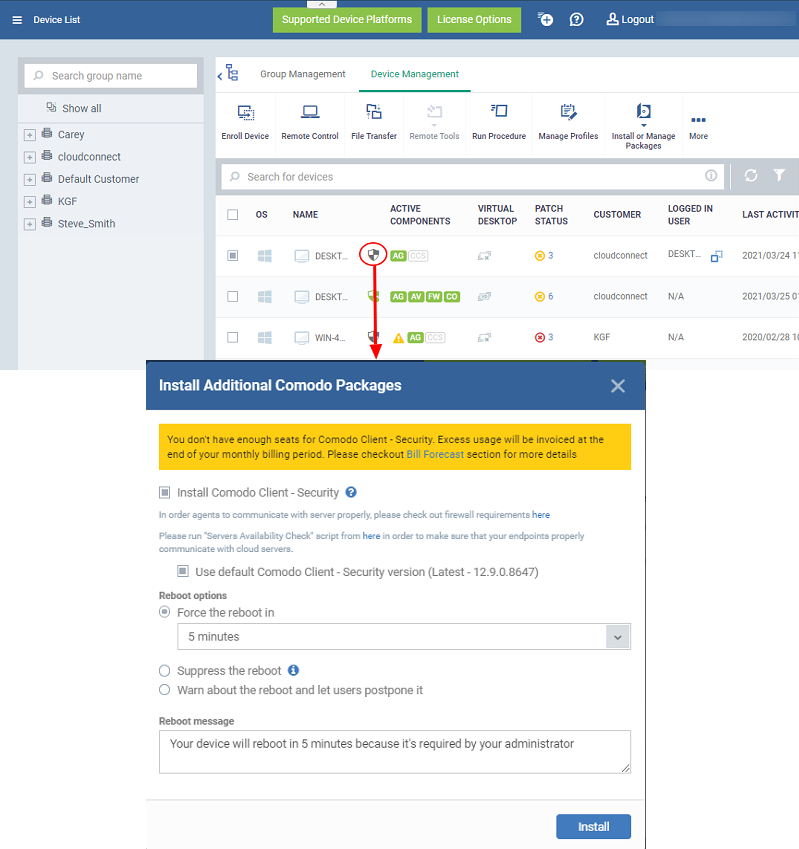Image resolution: width=799 pixels, height=849 pixels.
Task: Click the Search for devices field
Action: 473,177
